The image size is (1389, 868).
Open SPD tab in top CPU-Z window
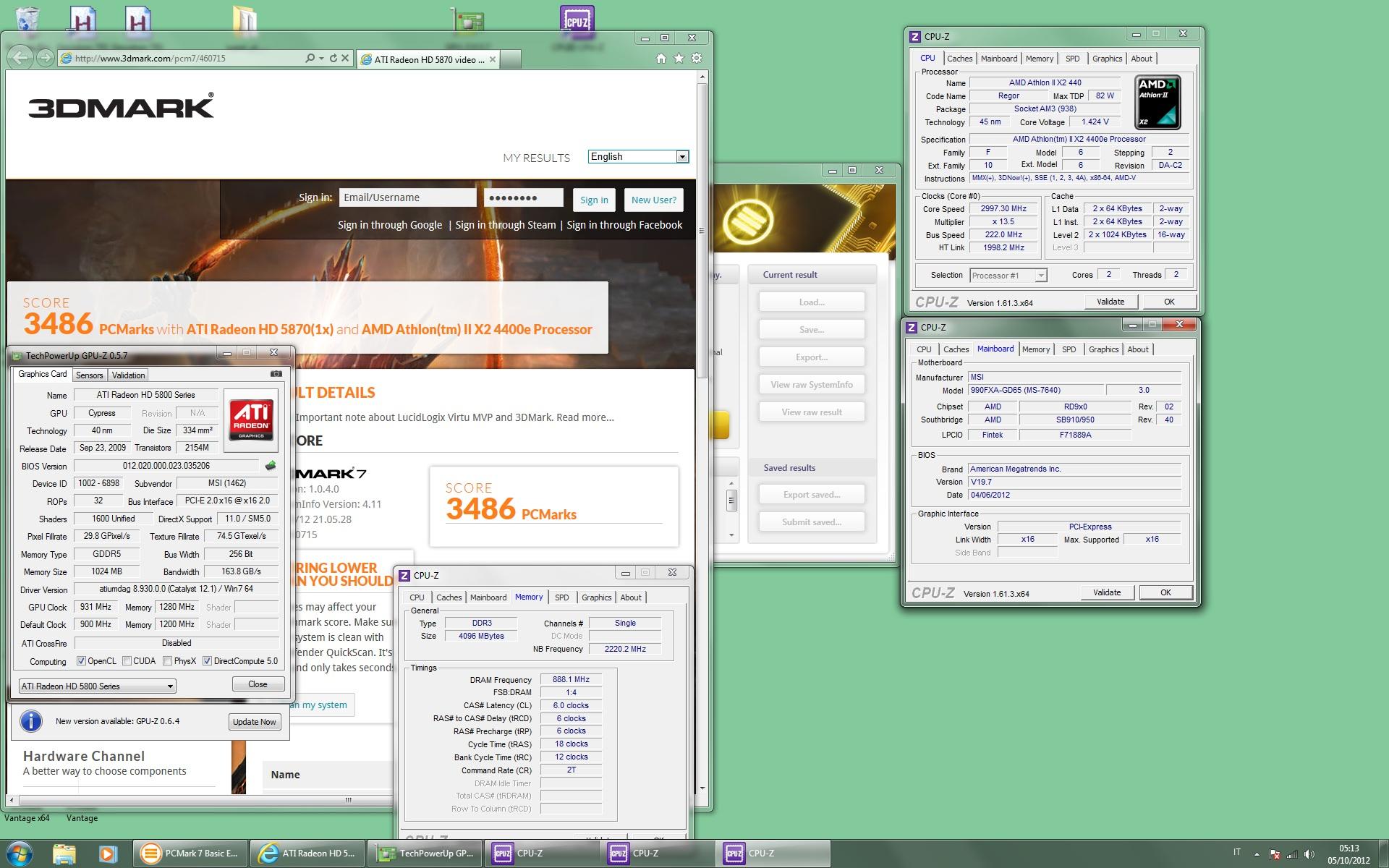point(1072,59)
